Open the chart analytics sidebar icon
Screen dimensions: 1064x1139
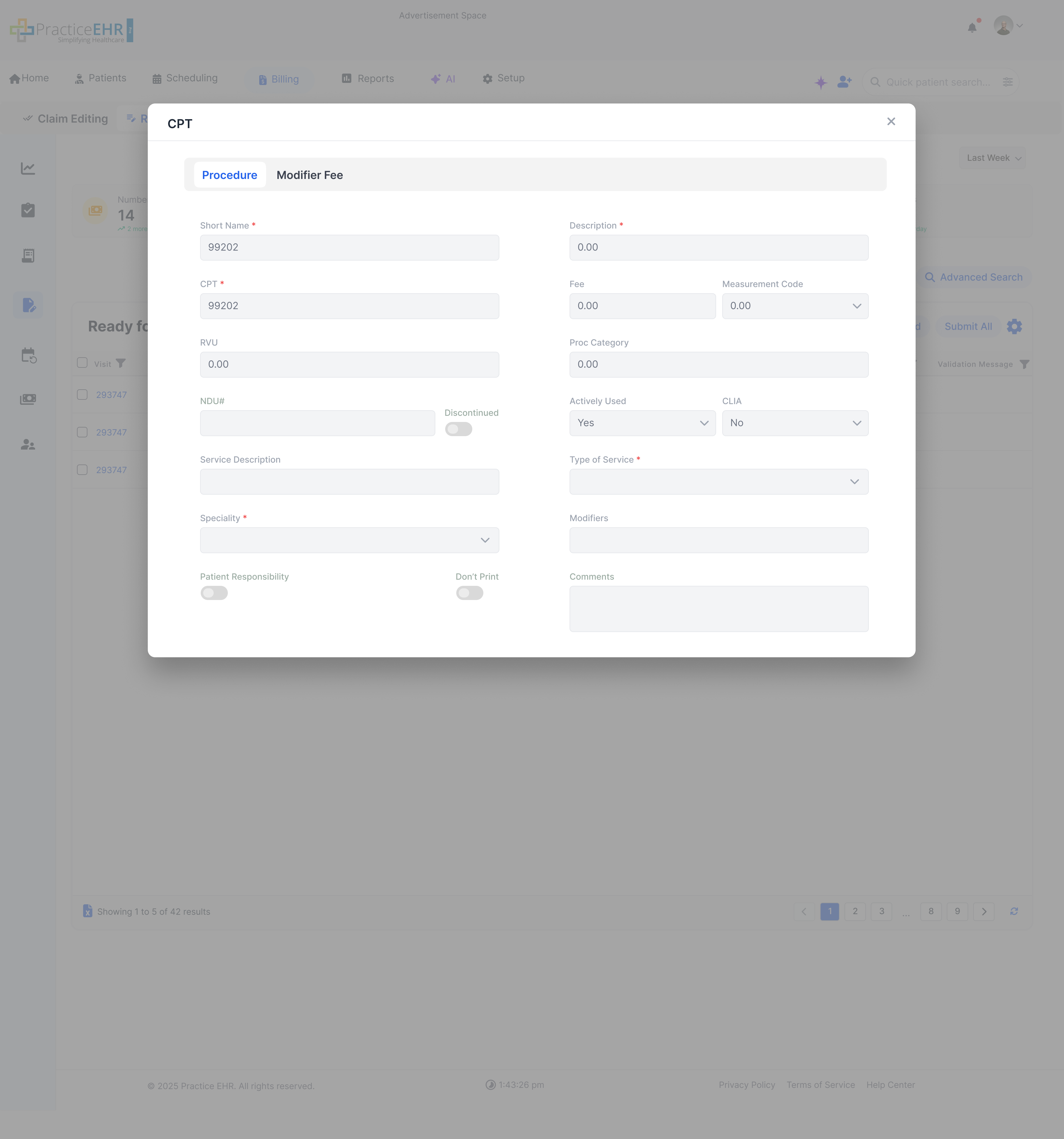pyautogui.click(x=28, y=168)
